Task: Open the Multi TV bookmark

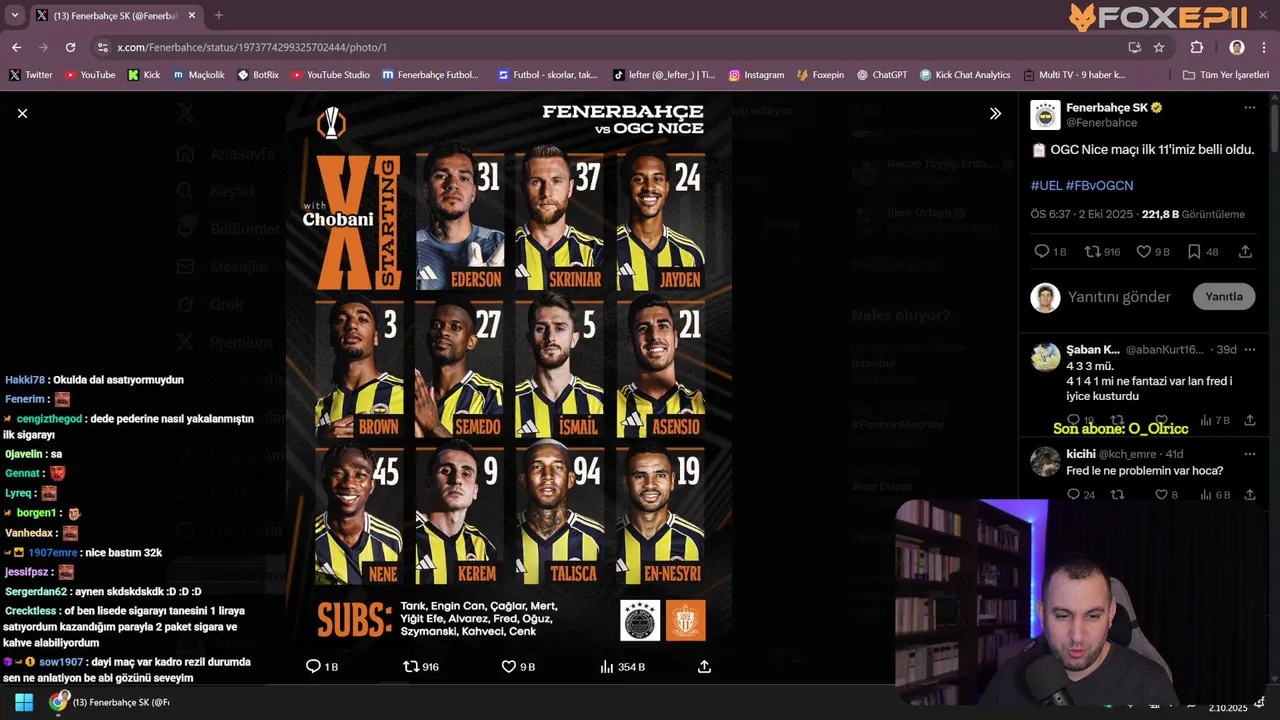Action: 1074,75
